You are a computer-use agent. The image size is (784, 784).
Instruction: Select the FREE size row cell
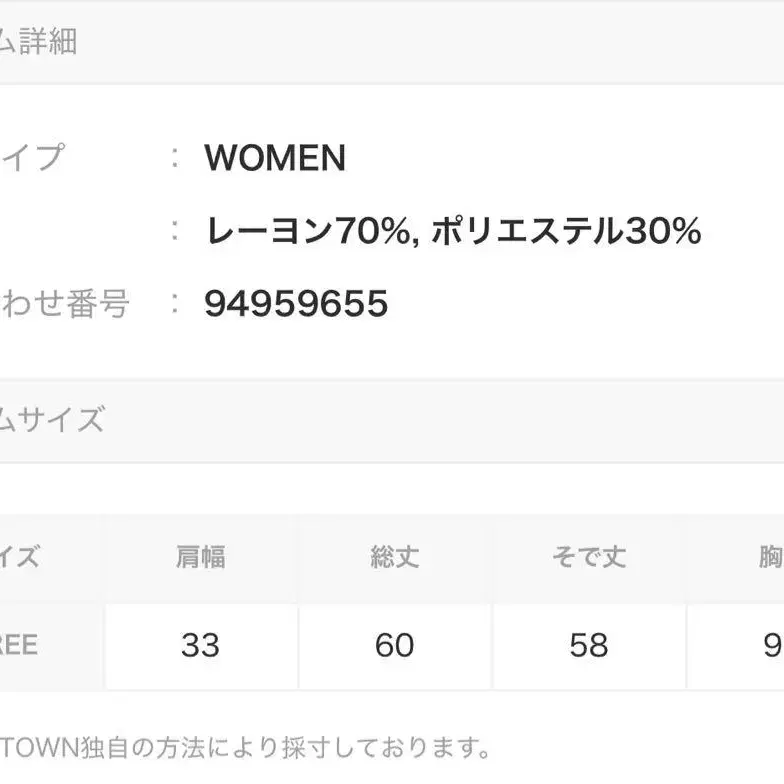coord(20,645)
